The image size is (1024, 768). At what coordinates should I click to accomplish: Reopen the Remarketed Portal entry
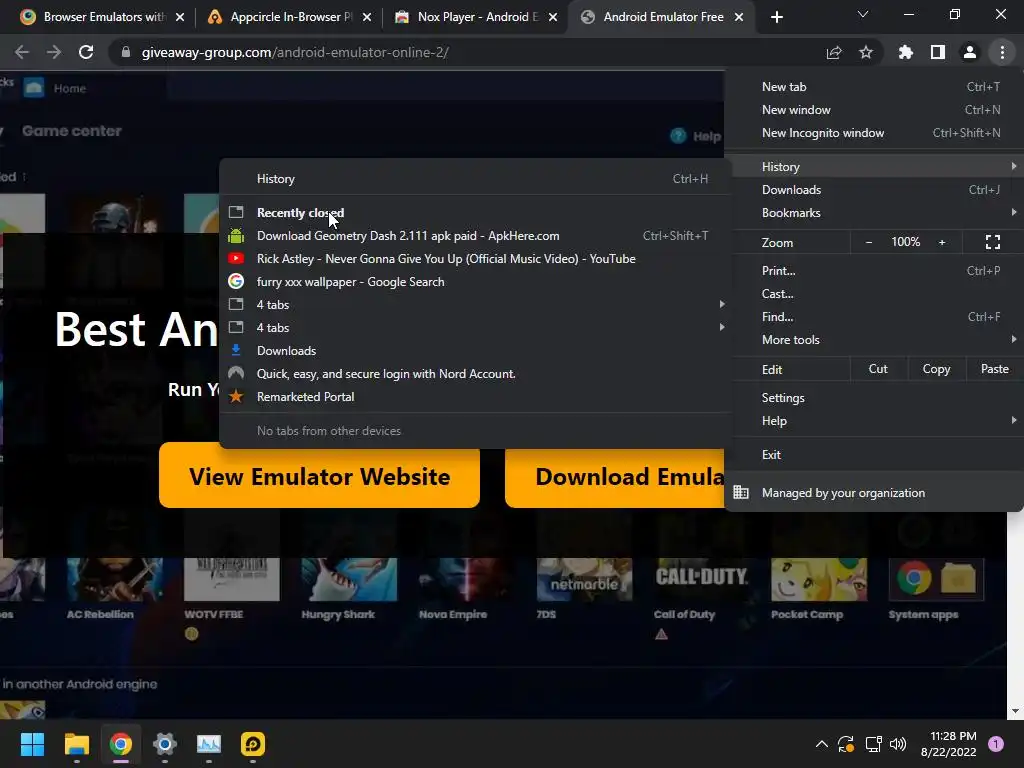475,396
